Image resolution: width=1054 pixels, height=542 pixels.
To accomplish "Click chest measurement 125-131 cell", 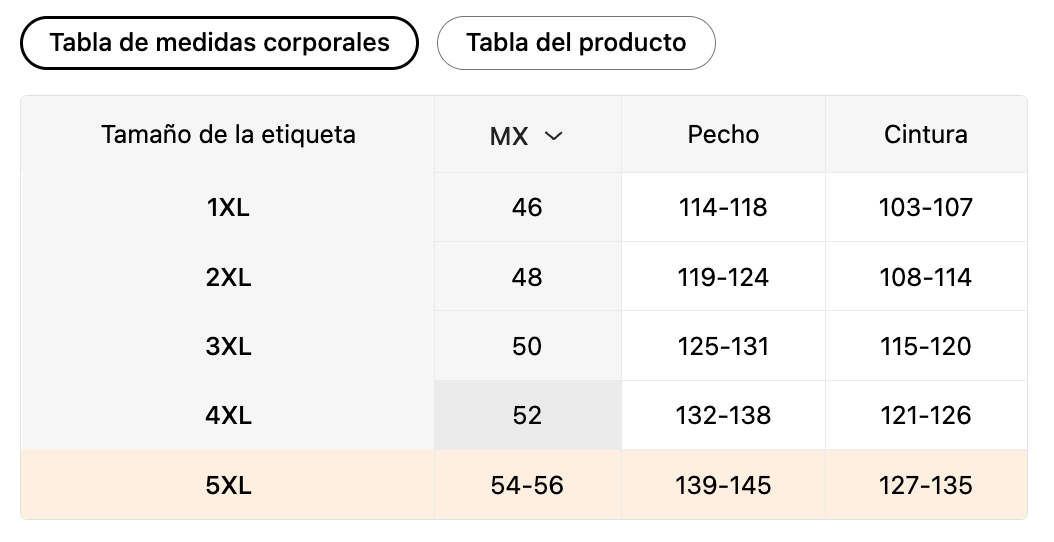I will click(723, 346).
